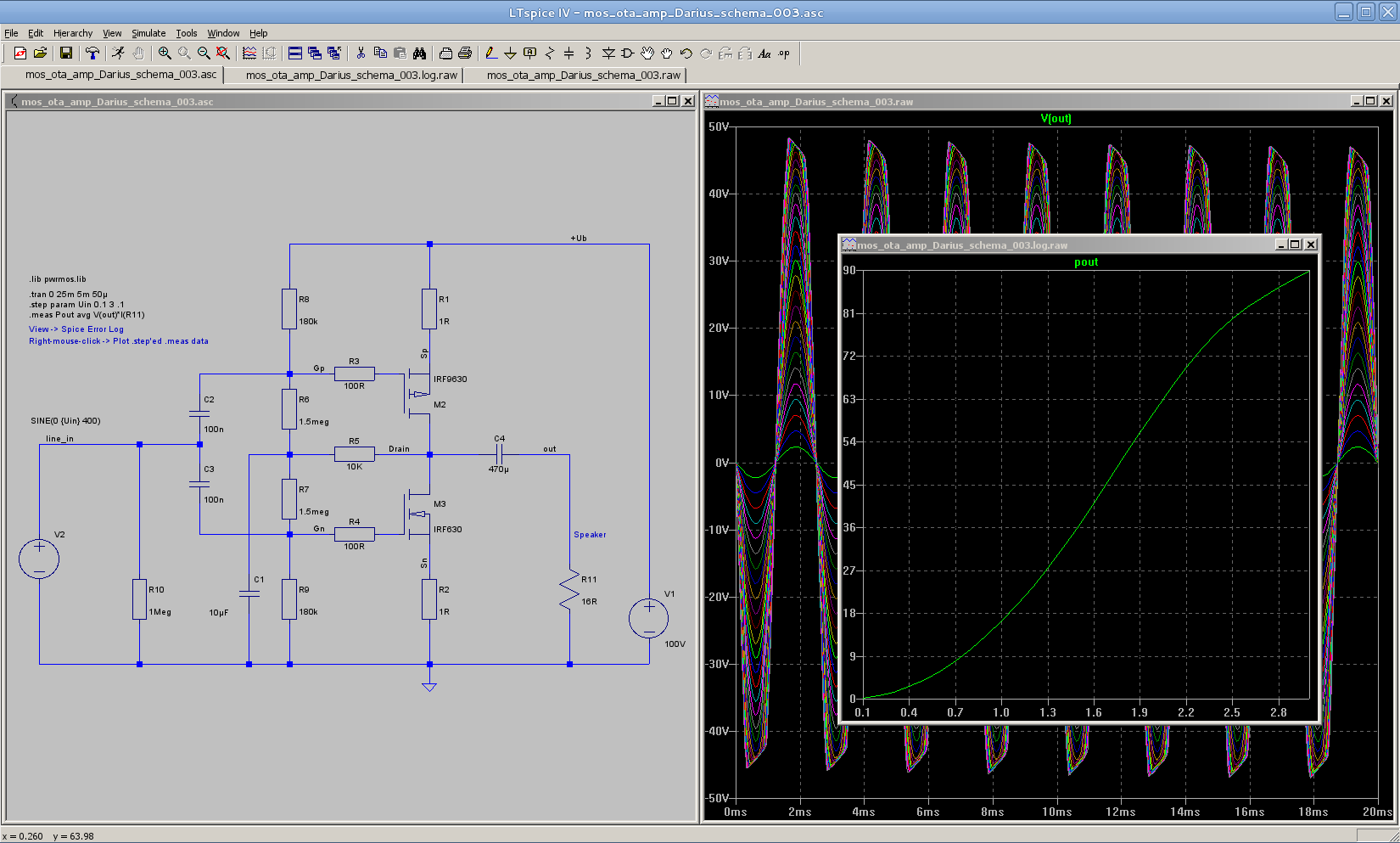Select the Move hand tool
This screenshot has width=1400, height=843.
pos(647,53)
